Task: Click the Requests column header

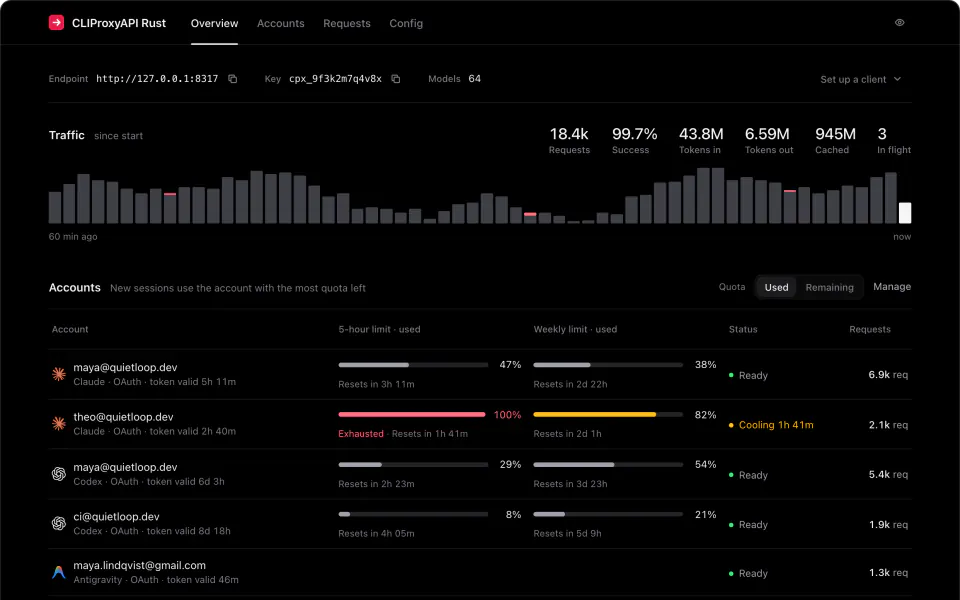Action: [869, 329]
